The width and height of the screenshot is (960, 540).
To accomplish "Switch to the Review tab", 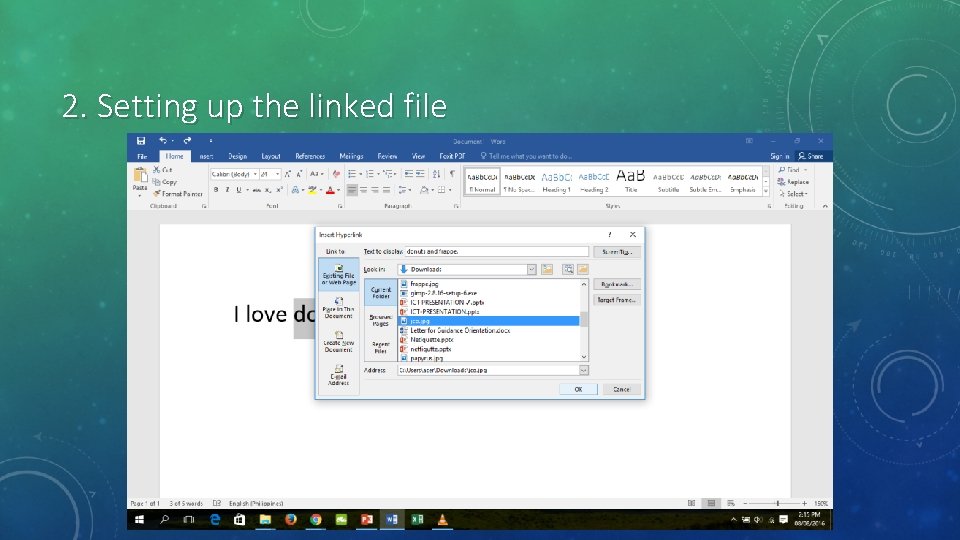I will (387, 156).
